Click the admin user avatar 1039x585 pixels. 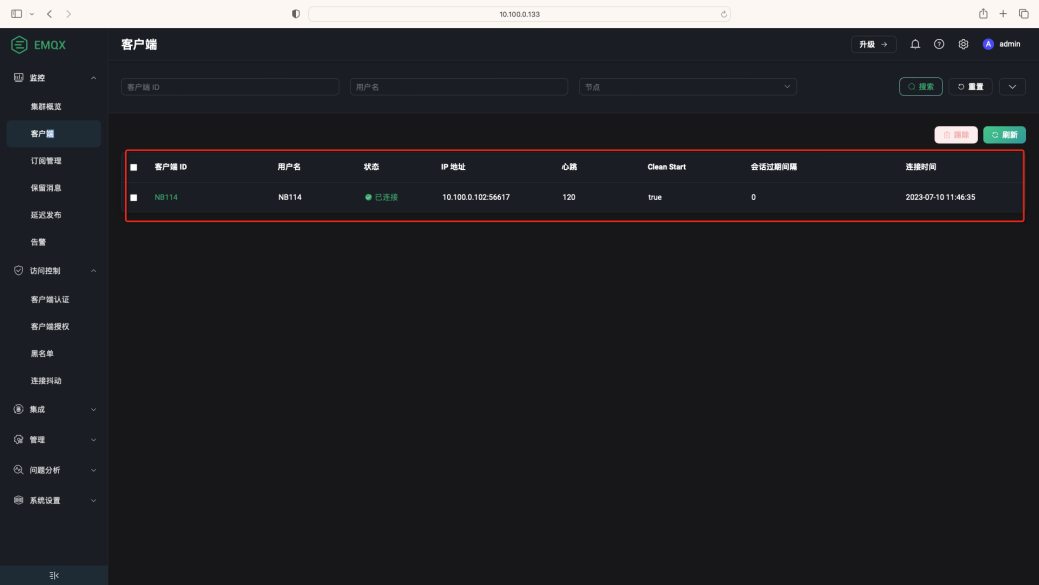(988, 44)
